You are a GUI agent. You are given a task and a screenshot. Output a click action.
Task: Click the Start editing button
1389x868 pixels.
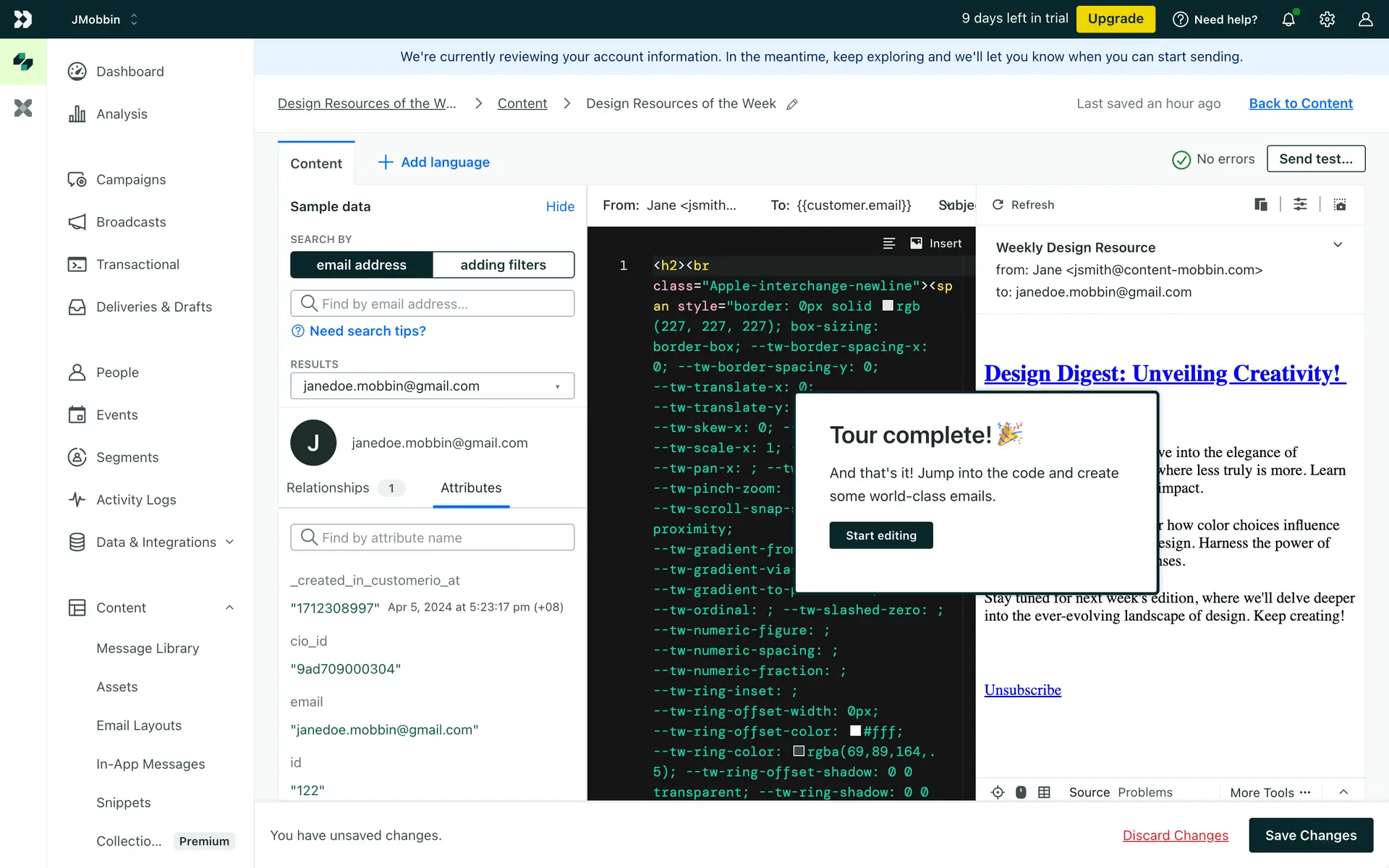[x=880, y=535]
